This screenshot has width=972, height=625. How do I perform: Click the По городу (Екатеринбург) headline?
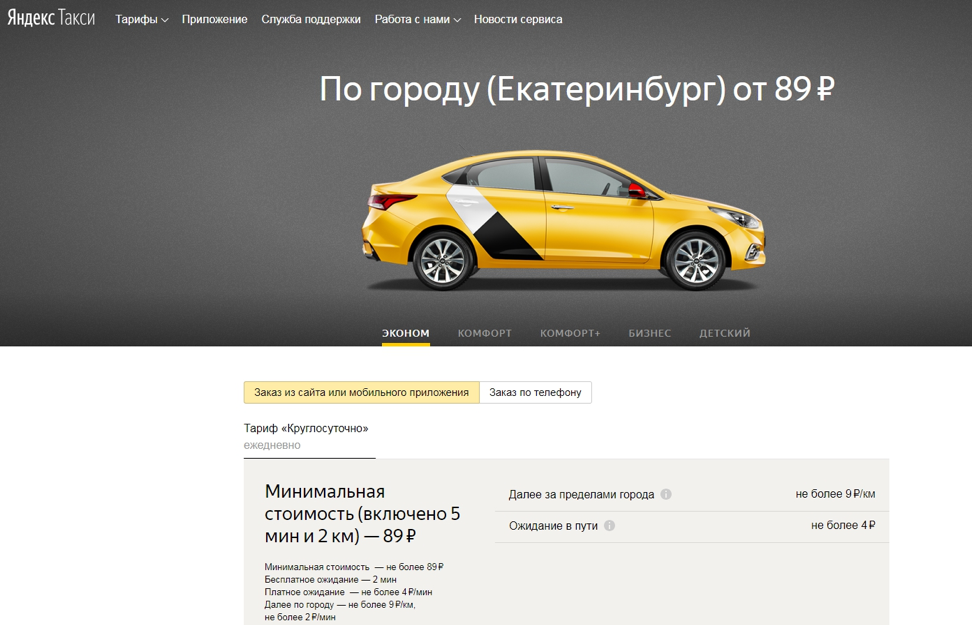[576, 89]
